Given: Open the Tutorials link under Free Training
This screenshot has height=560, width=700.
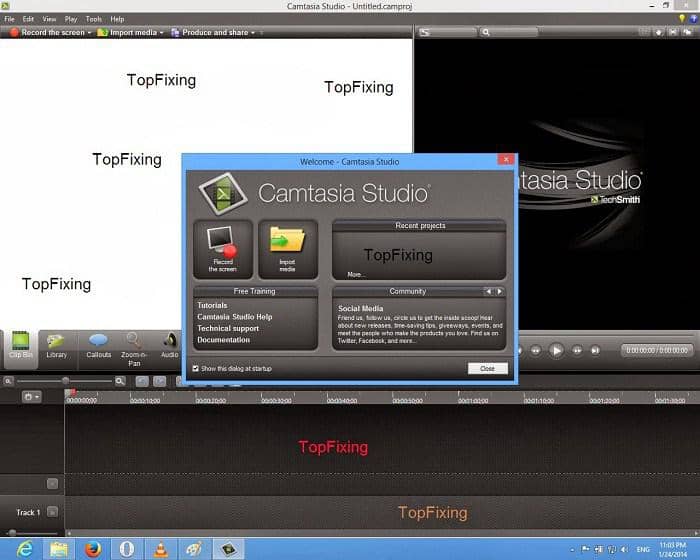Looking at the screenshot, I should [x=212, y=305].
